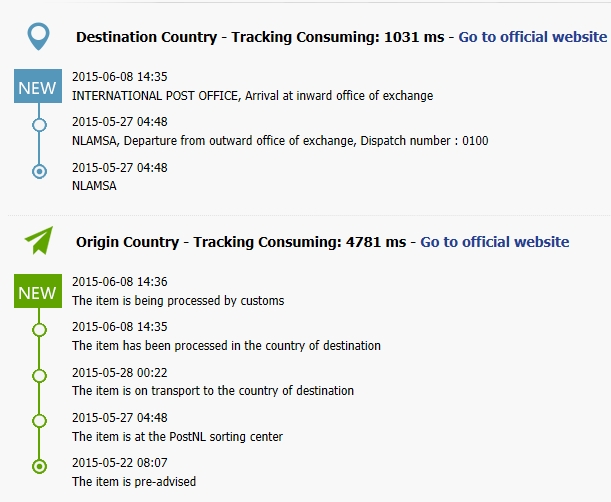The width and height of the screenshot is (611, 502).
Task: Select the blue marker for NLAMSA departure event
Action: tap(39, 125)
